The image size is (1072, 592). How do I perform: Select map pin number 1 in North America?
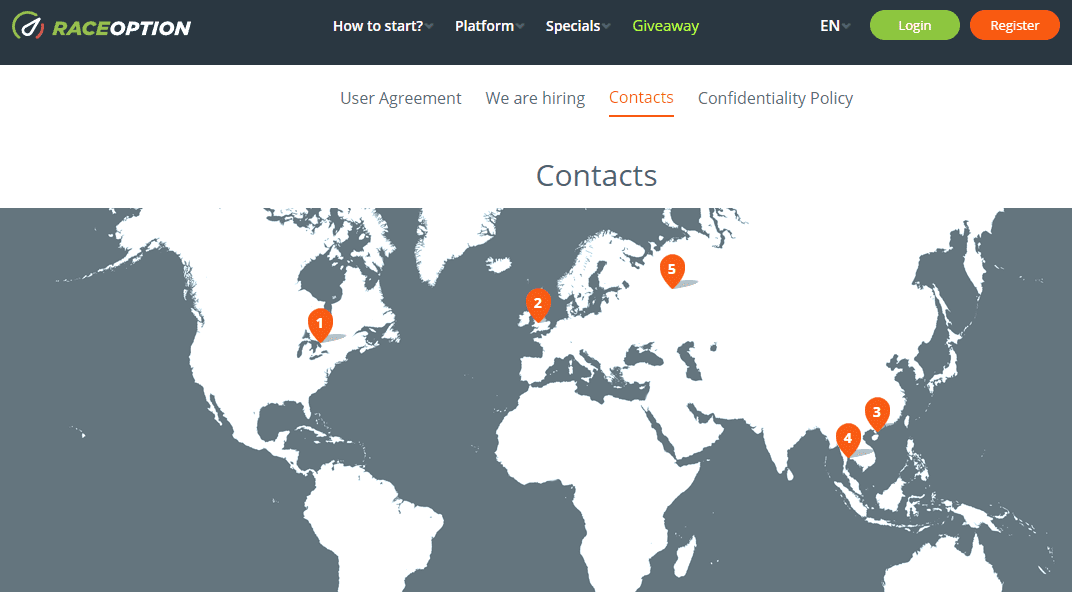(319, 323)
